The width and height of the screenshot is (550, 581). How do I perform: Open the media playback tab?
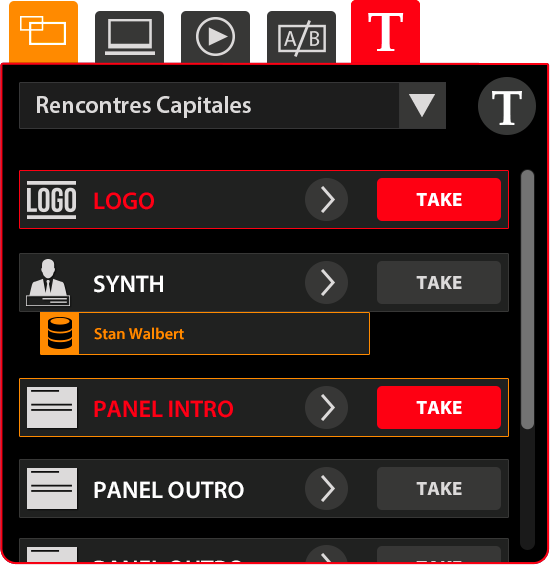tap(215, 37)
